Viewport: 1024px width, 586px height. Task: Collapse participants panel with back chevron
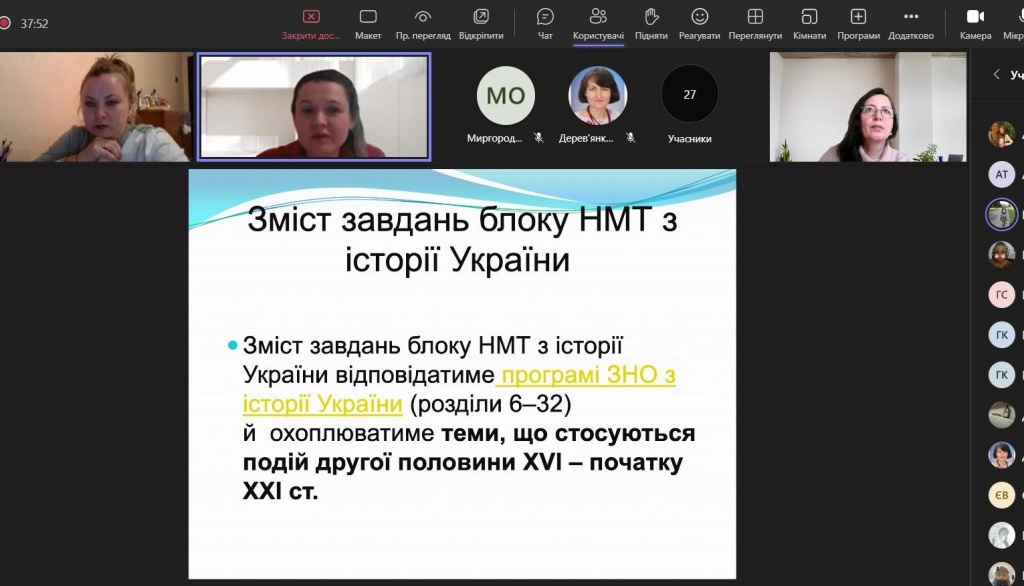point(996,74)
